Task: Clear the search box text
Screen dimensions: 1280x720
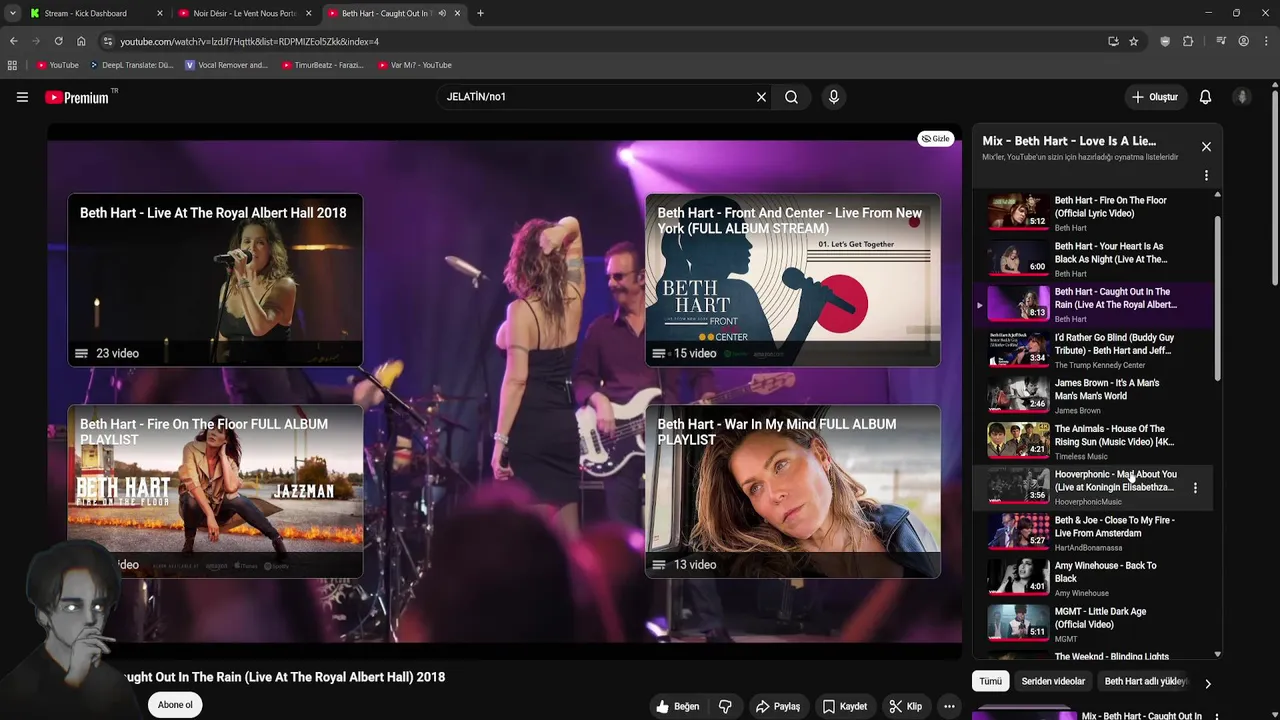Action: click(x=761, y=97)
